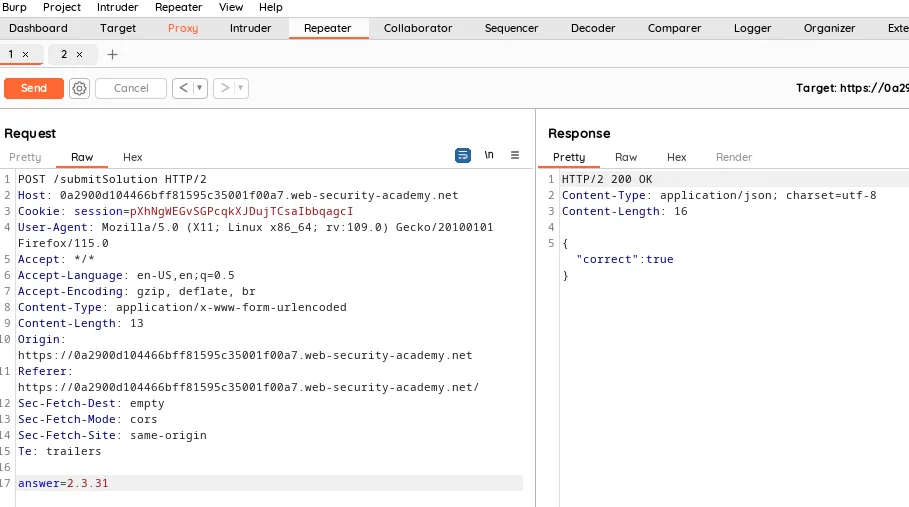Switch response view to Hex
This screenshot has width=909, height=507.
pyautogui.click(x=676, y=158)
